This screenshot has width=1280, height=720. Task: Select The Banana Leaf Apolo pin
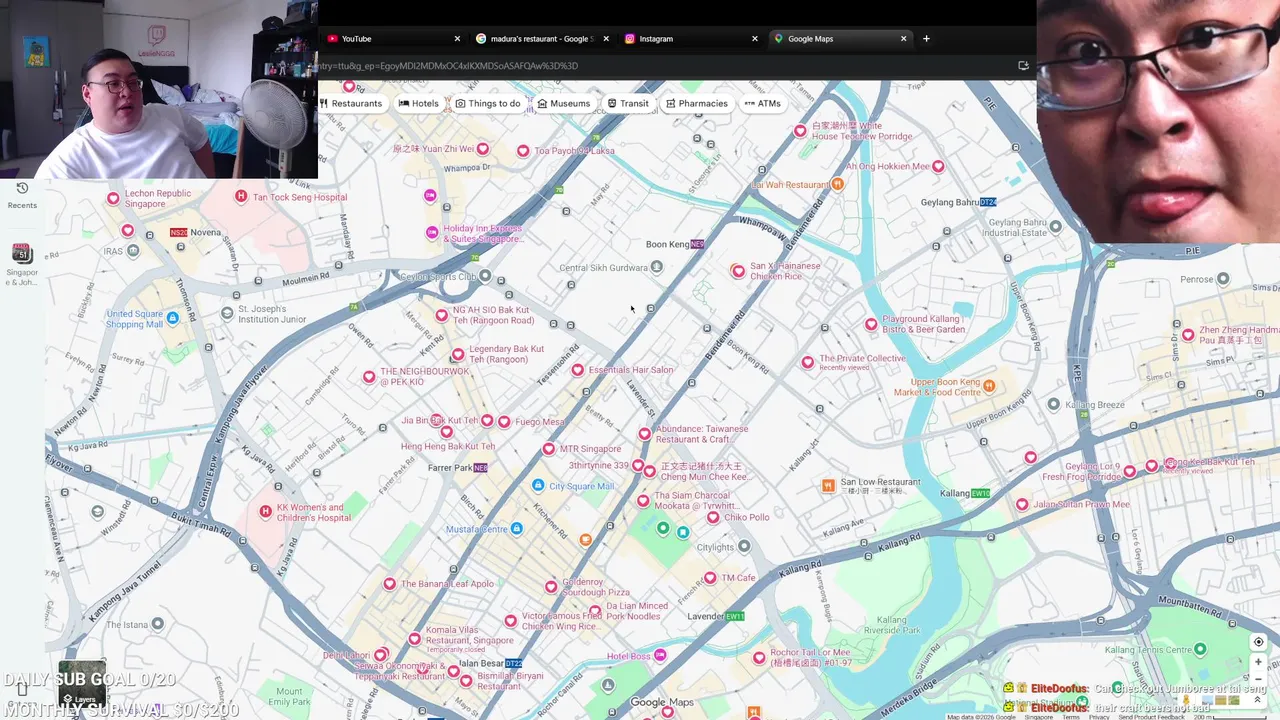click(x=389, y=584)
